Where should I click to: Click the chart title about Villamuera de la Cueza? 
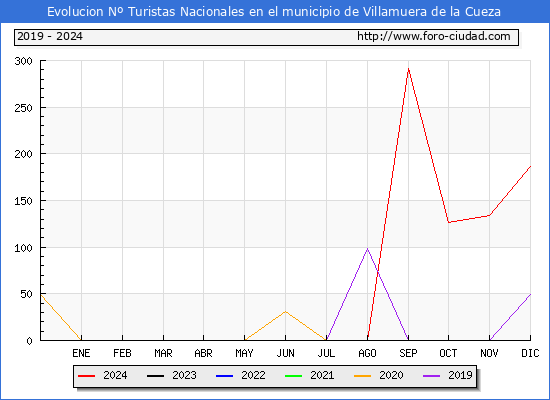point(274,12)
